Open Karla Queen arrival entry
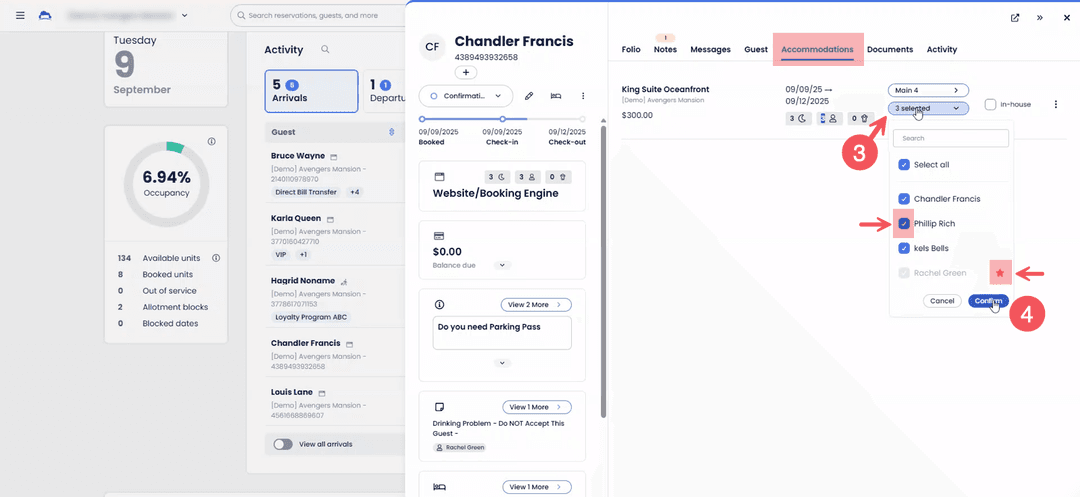The height and width of the screenshot is (497, 1080). click(296, 218)
